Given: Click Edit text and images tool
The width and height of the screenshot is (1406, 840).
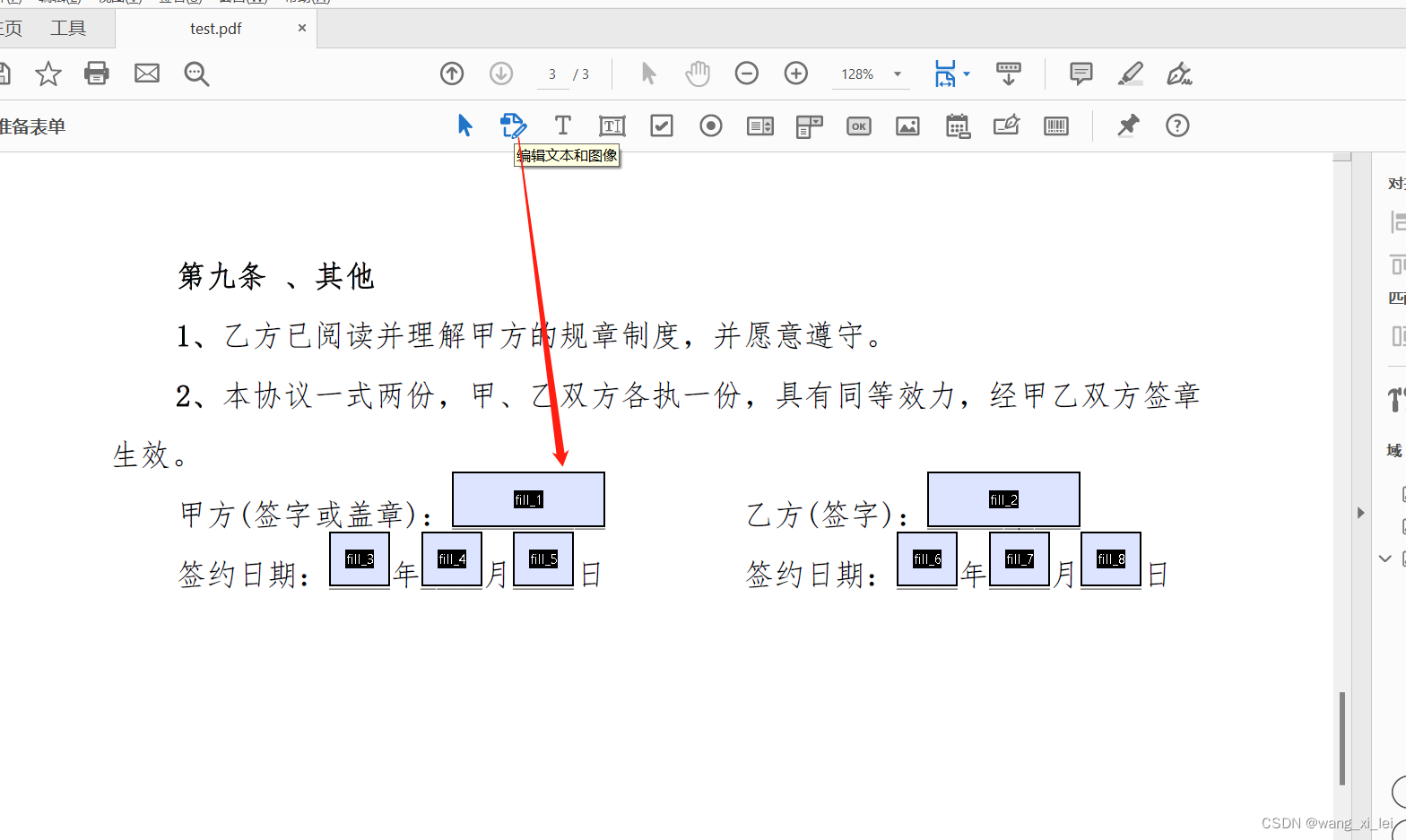Looking at the screenshot, I should coord(514,126).
